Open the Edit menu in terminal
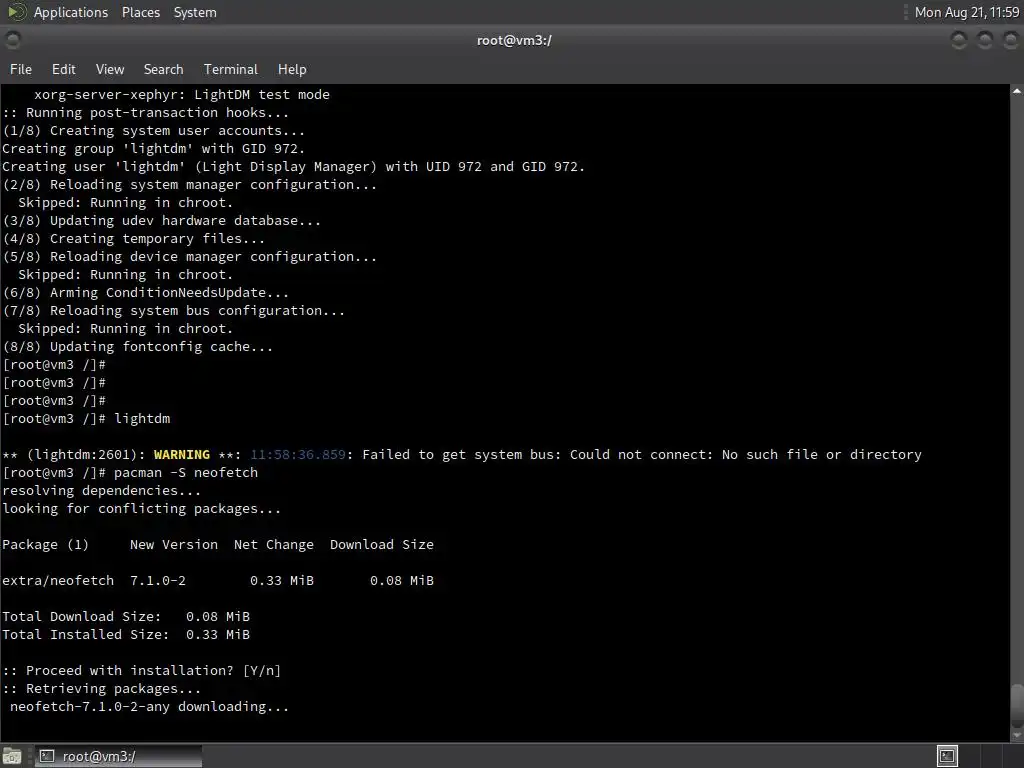 pos(63,69)
